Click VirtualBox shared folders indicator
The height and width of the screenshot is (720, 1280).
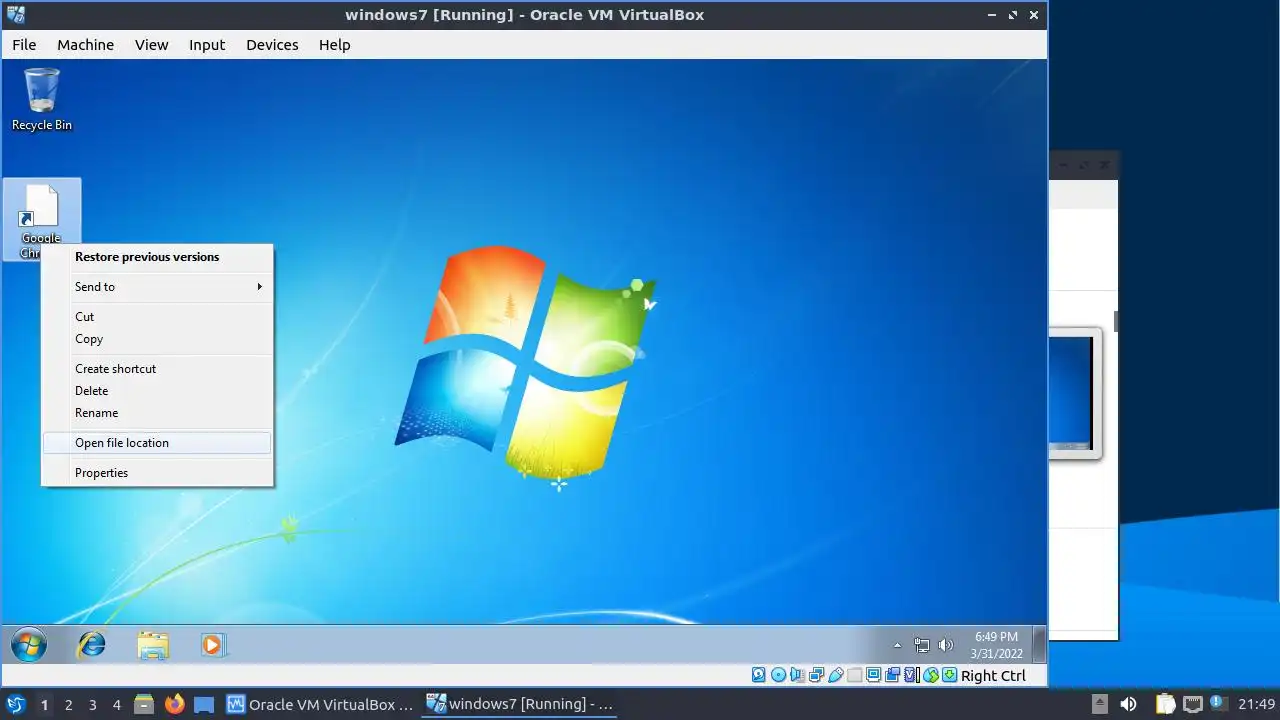[855, 675]
